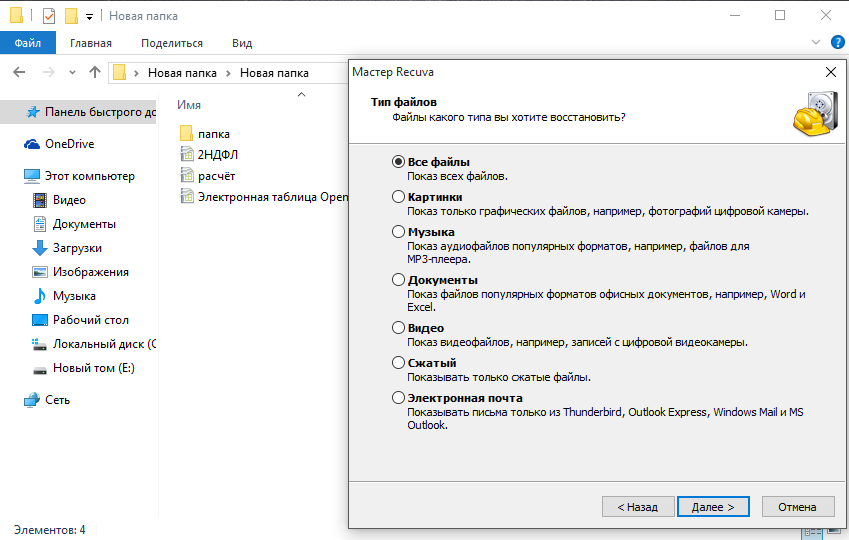Select the Музыка note icon in sidebar

40,296
